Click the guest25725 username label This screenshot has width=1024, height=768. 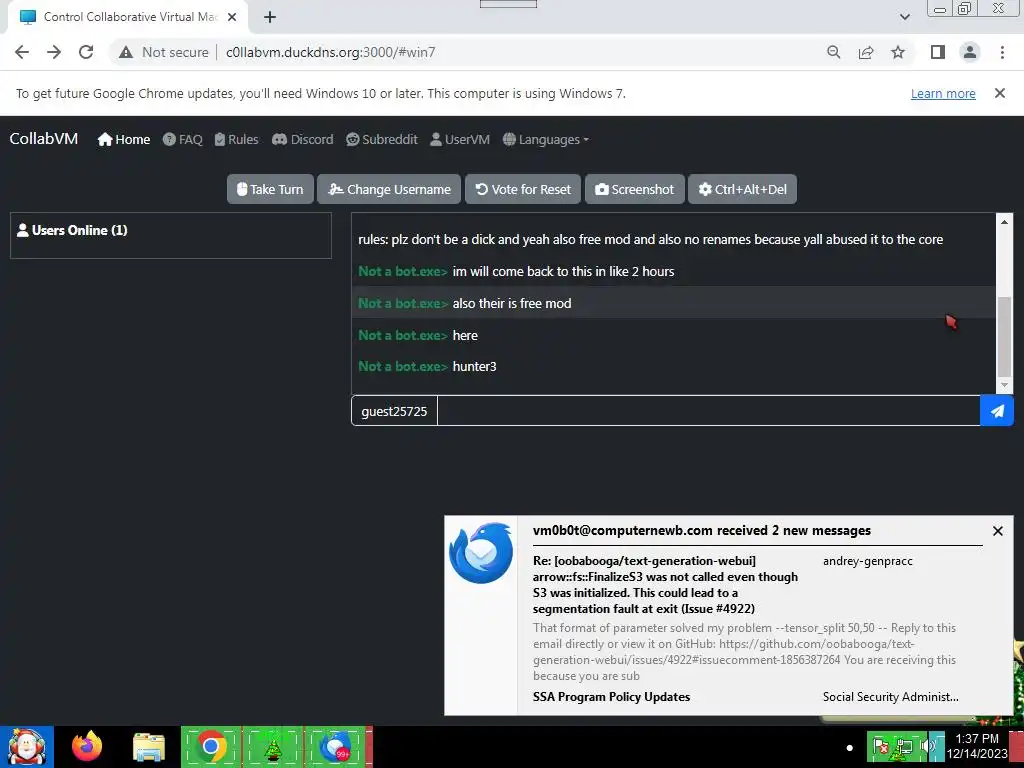(x=394, y=411)
